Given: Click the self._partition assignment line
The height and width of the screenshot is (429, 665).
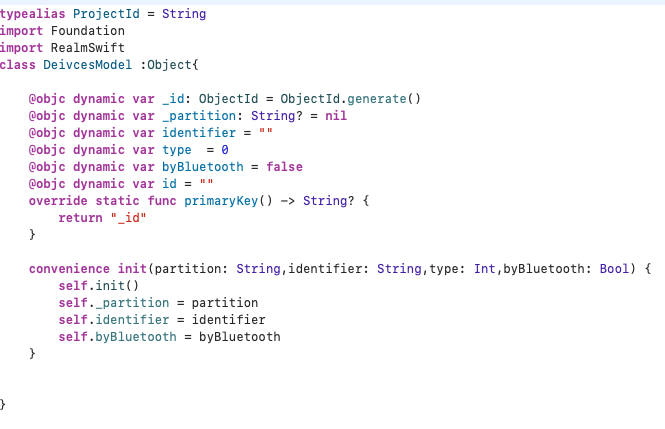Looking at the screenshot, I should [x=158, y=303].
